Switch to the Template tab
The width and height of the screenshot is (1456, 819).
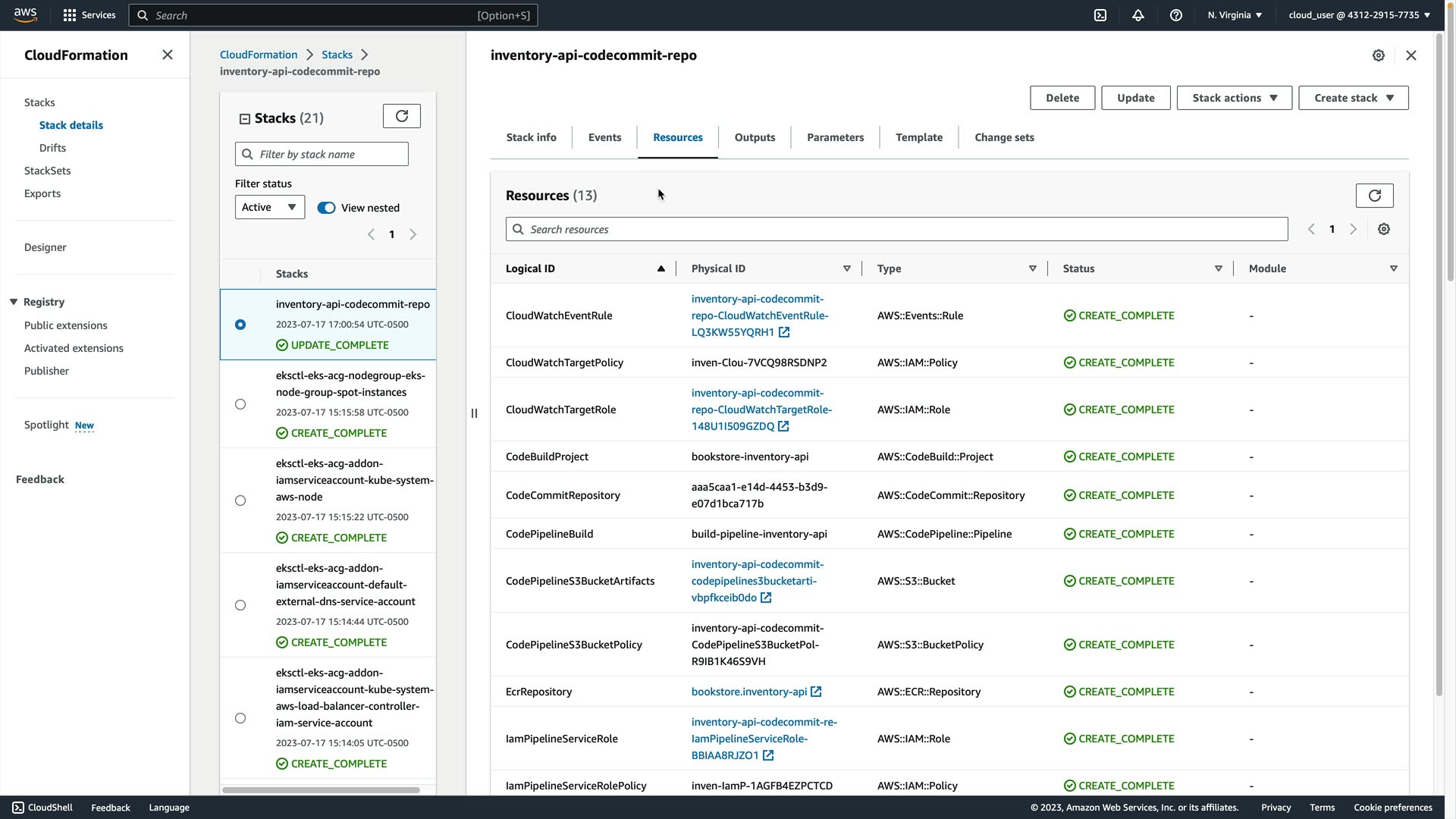tap(918, 137)
